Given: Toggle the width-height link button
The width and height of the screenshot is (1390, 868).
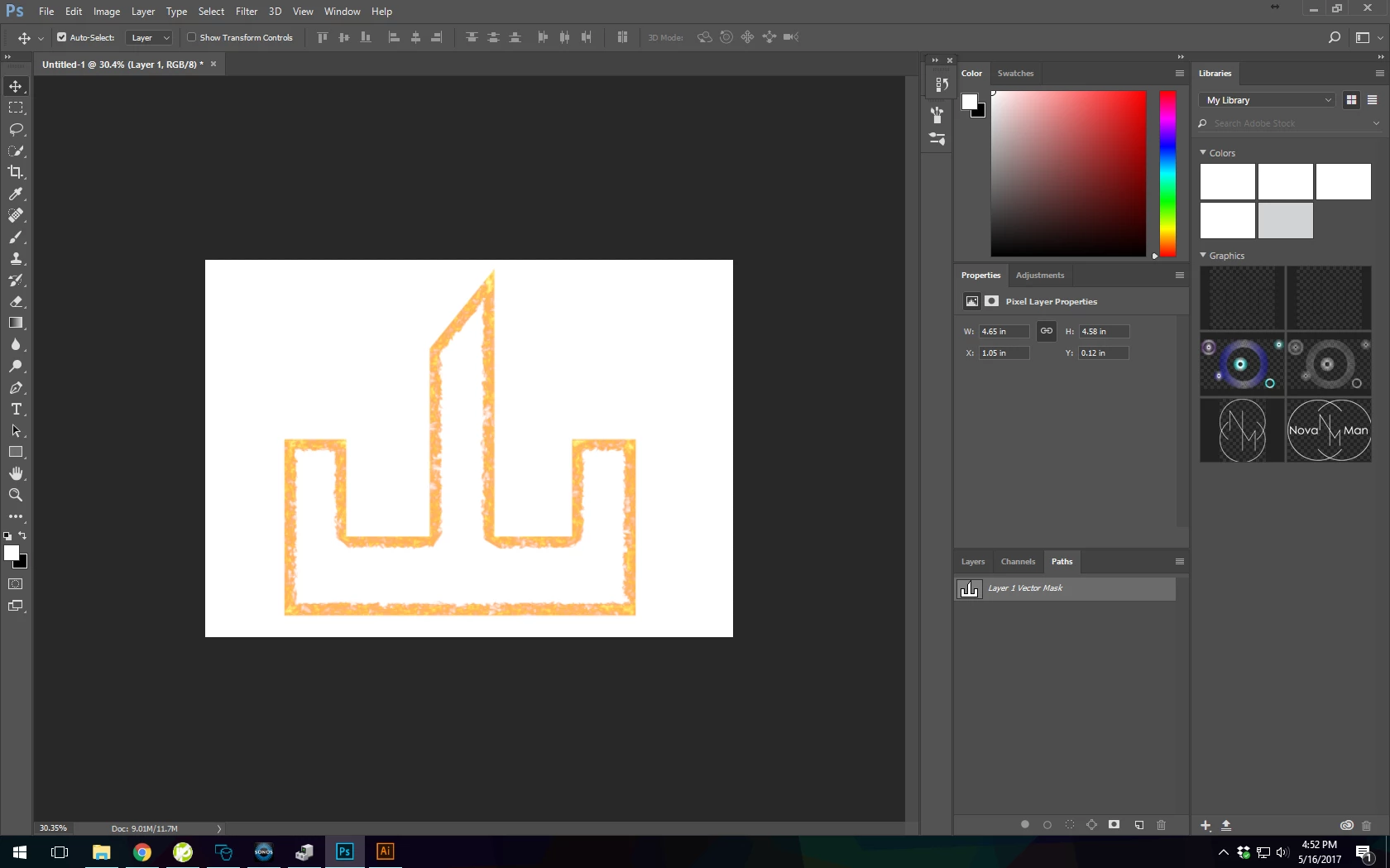Looking at the screenshot, I should (1047, 331).
